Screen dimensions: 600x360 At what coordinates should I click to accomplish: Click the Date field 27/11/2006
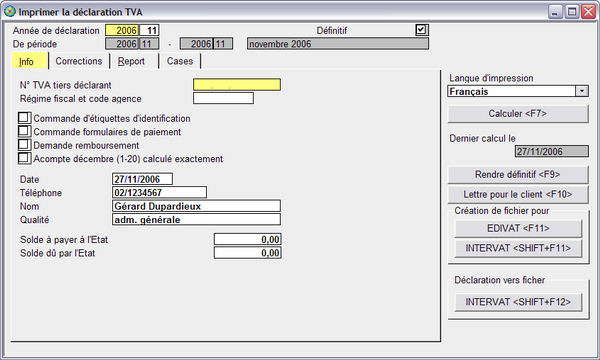142,179
